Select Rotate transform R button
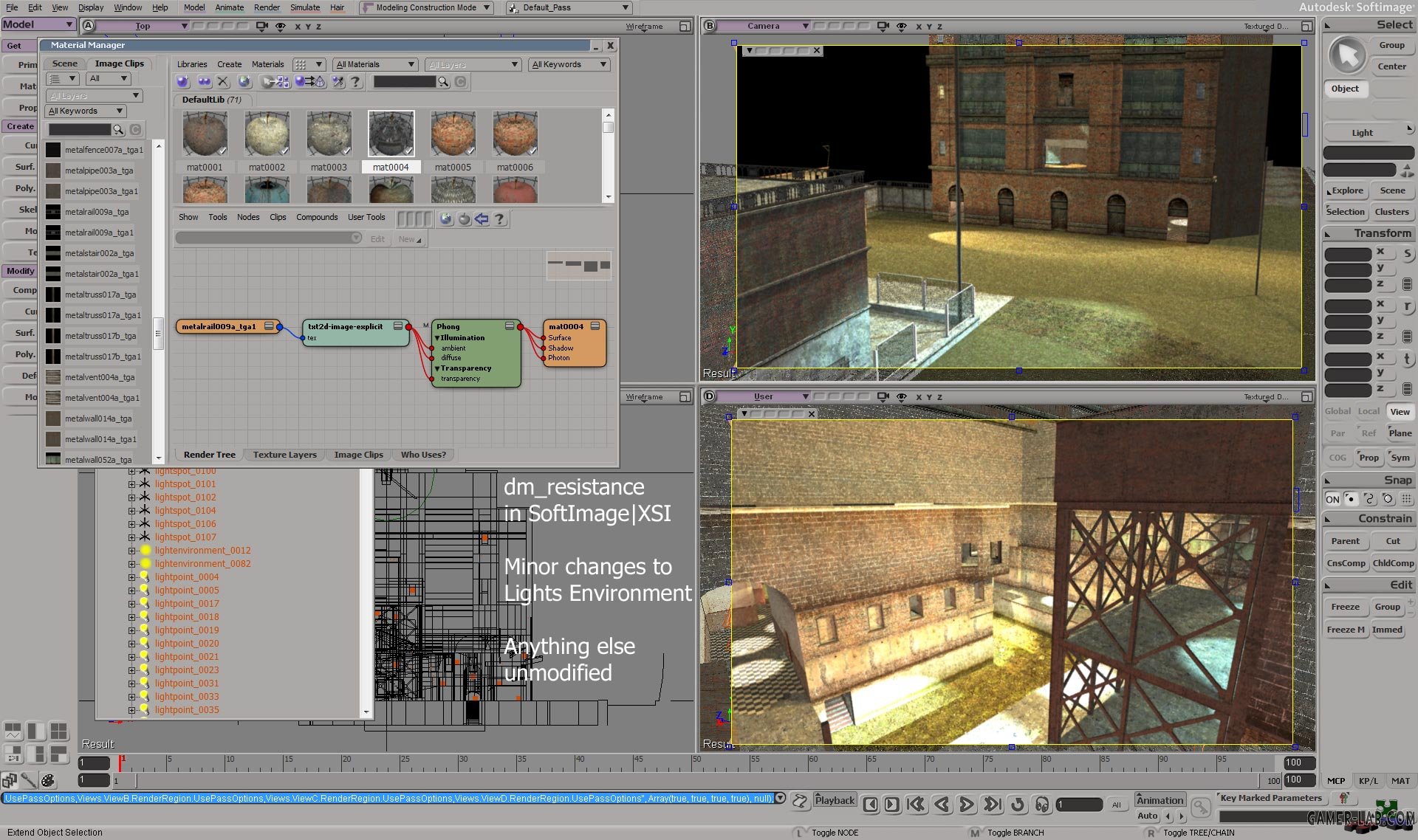This screenshot has width=1418, height=840. [1407, 307]
